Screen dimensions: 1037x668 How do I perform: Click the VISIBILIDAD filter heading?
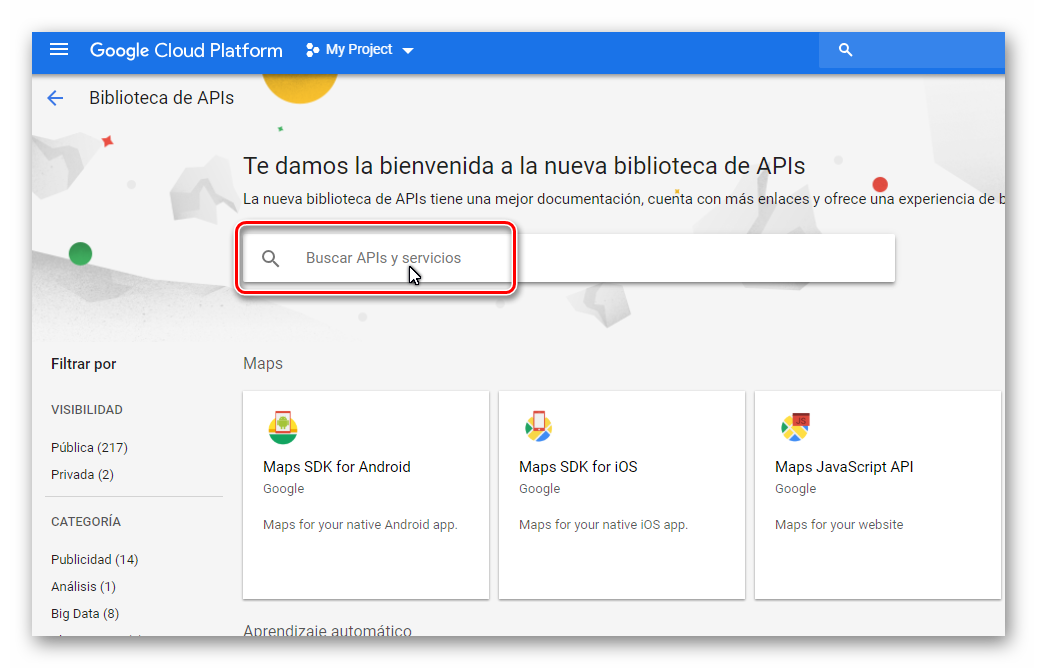(87, 410)
